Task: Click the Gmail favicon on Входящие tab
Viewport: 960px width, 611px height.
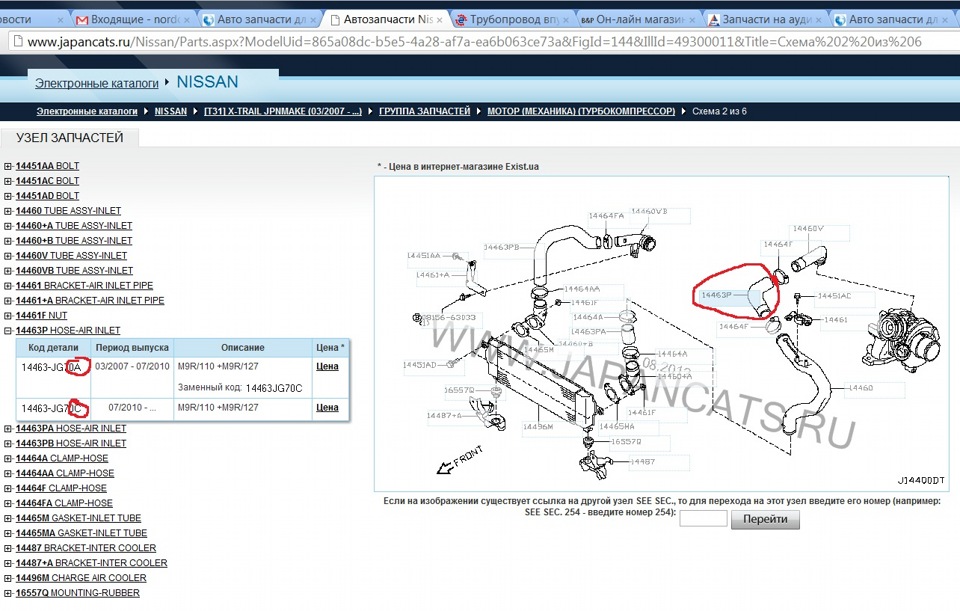Action: 82,20
